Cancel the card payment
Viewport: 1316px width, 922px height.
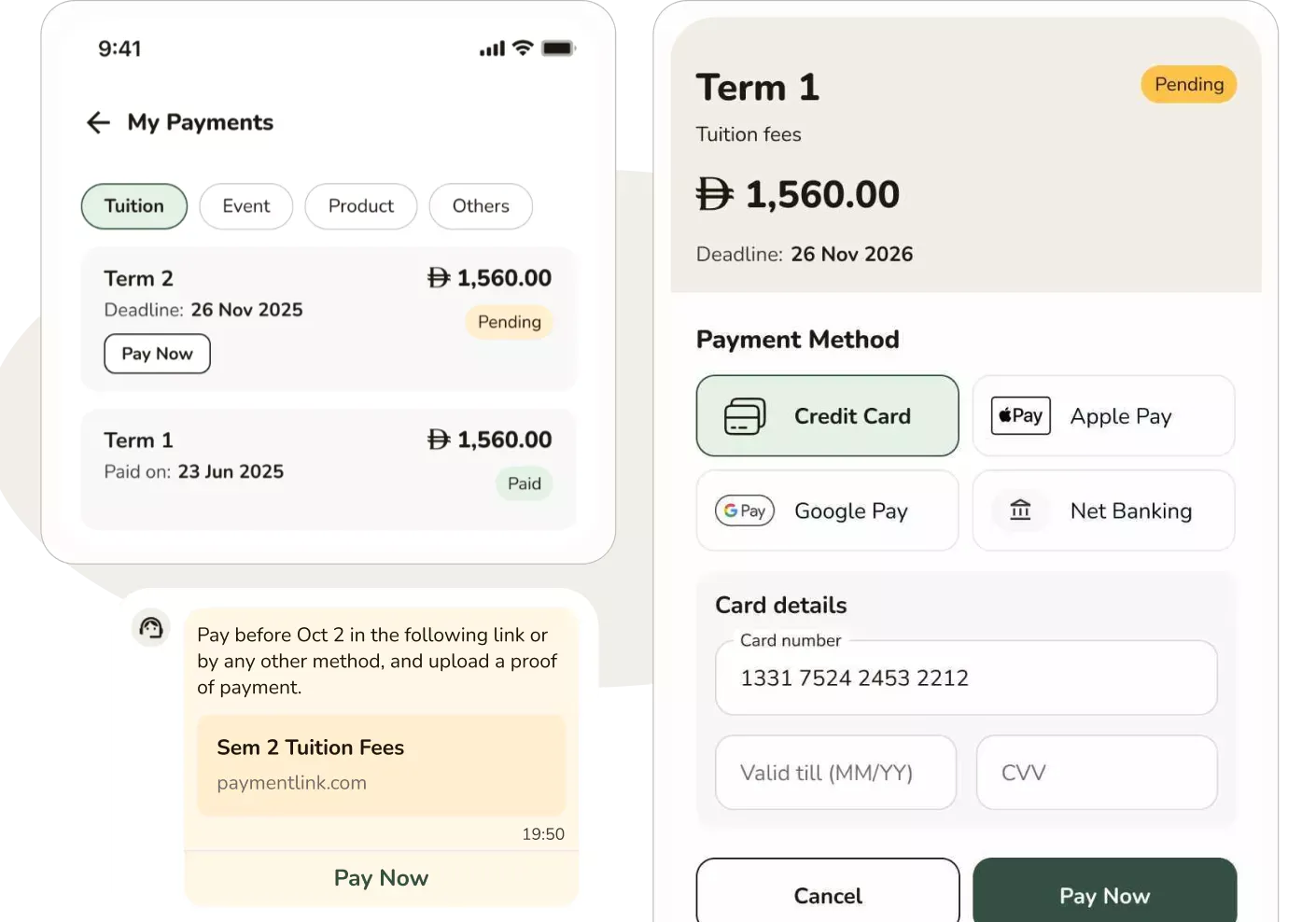coord(827,895)
